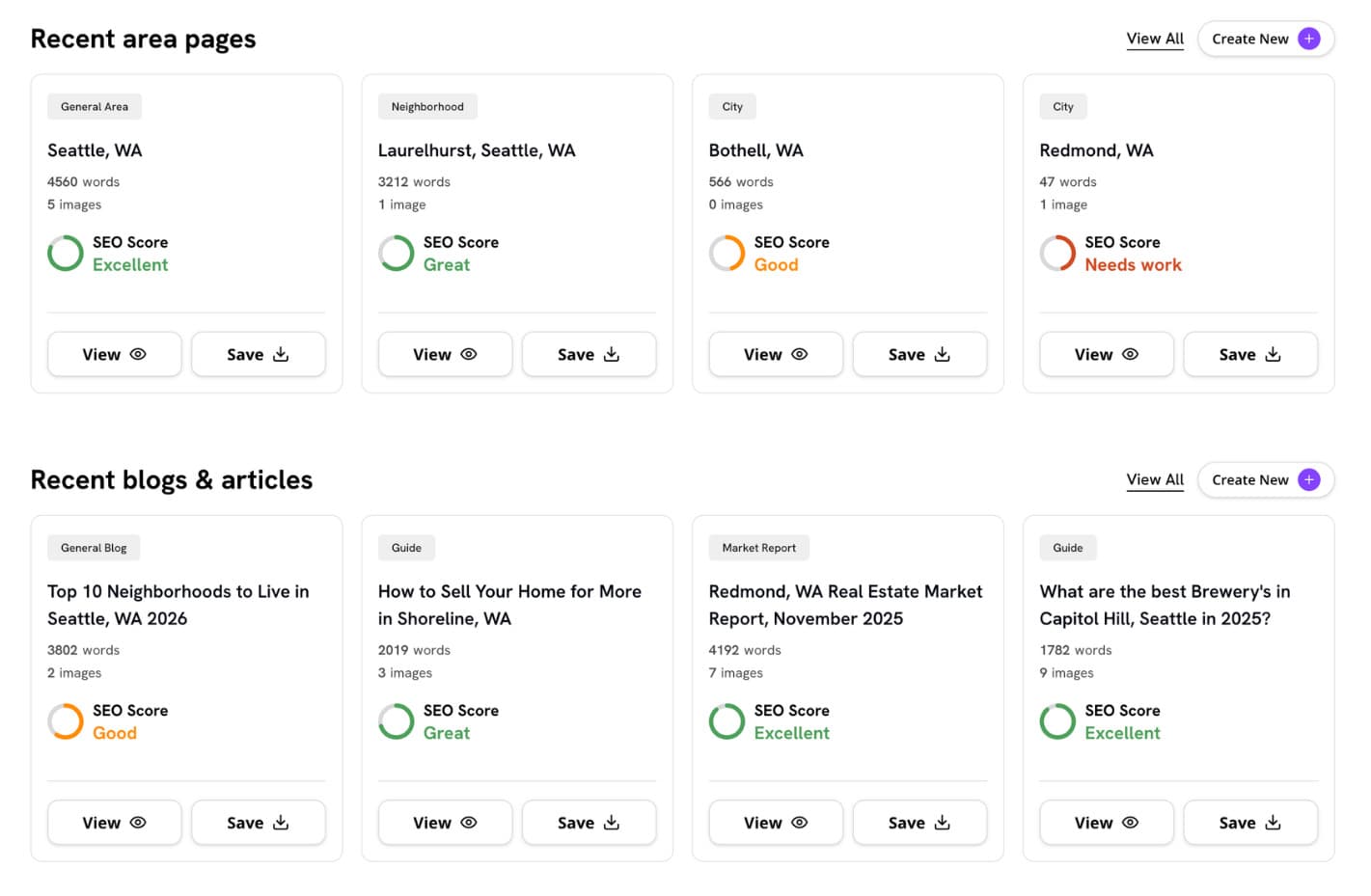The width and height of the screenshot is (1371, 896).
Task: Save the Redmond, WA page
Action: (1250, 354)
